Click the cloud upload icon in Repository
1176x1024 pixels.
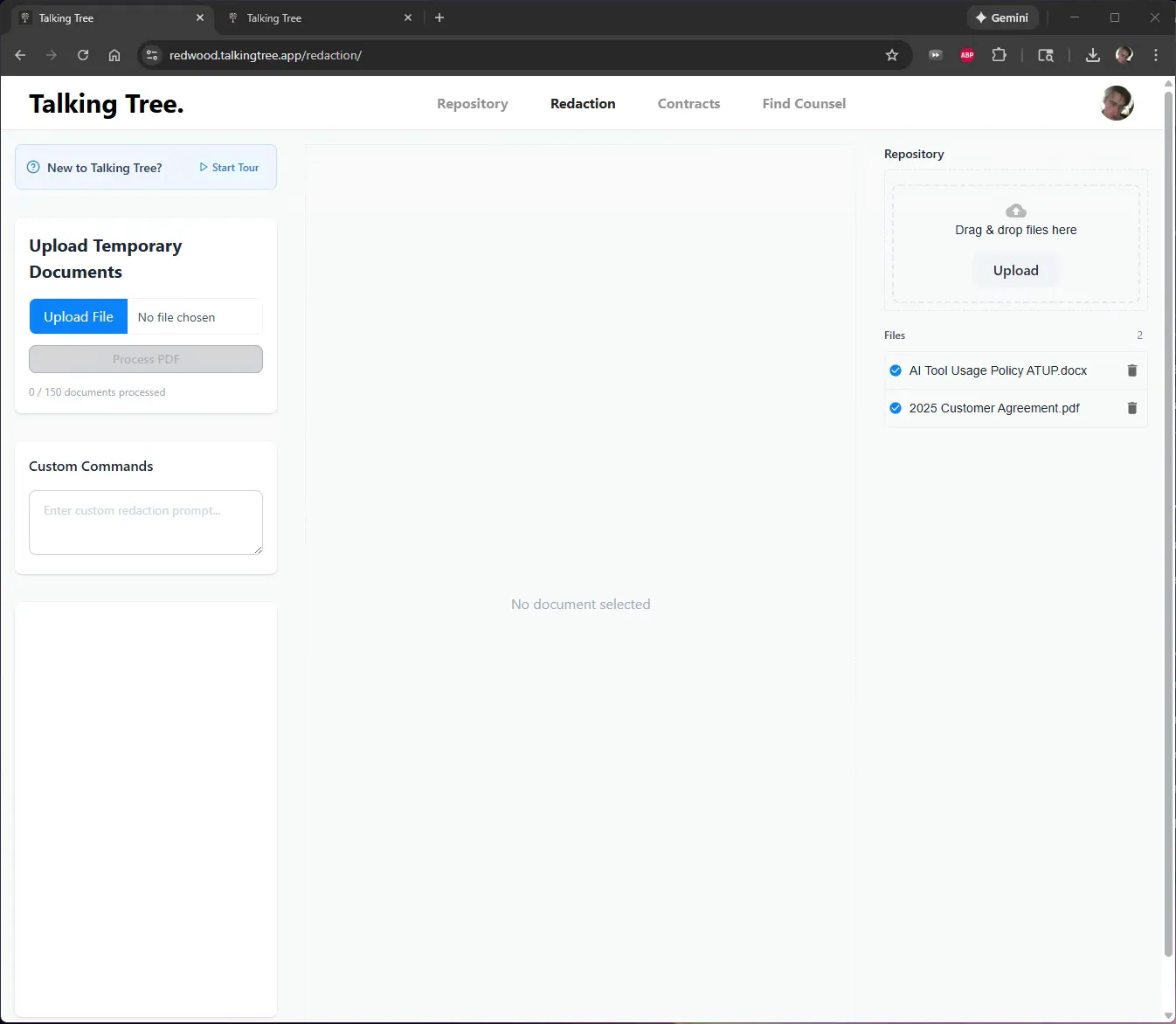tap(1016, 211)
